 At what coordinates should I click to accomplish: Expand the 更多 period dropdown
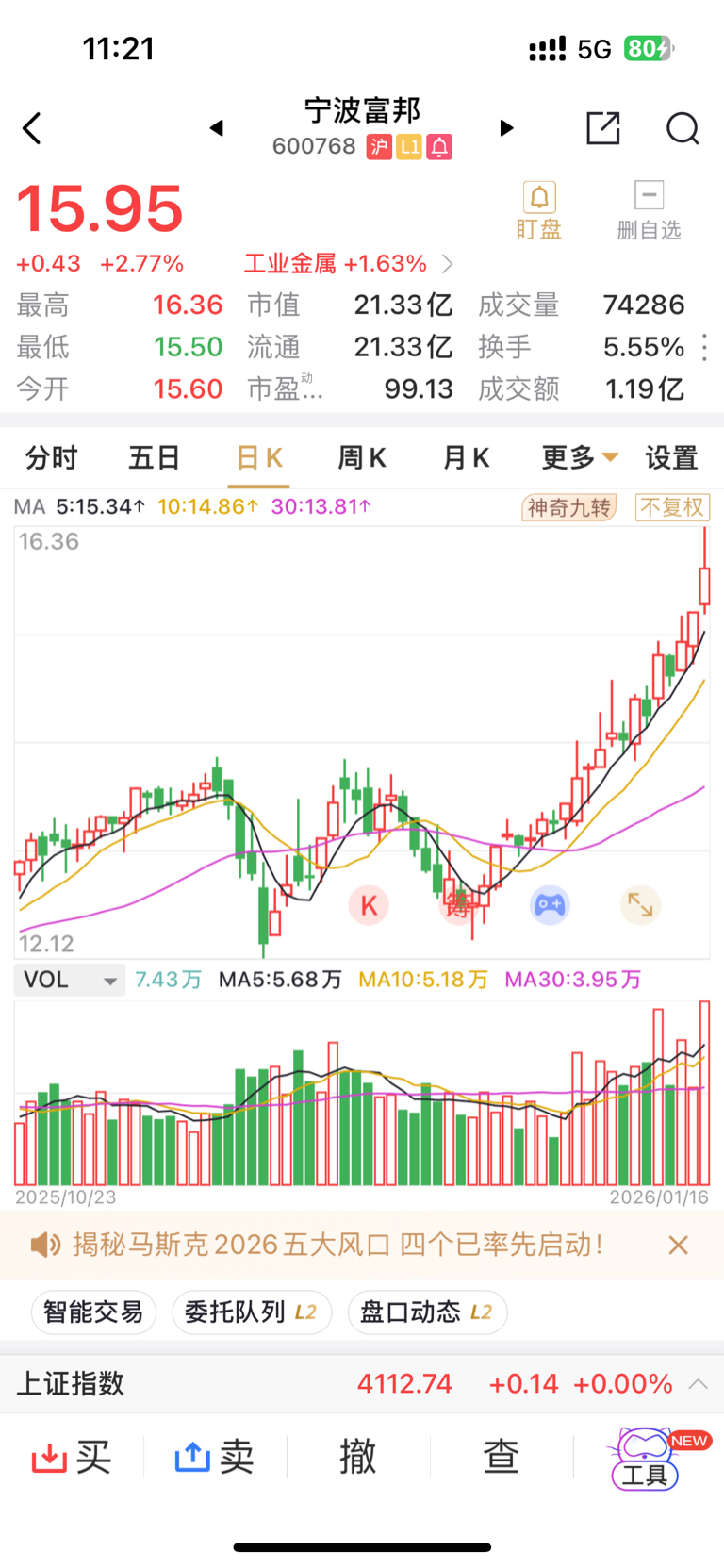(x=580, y=458)
